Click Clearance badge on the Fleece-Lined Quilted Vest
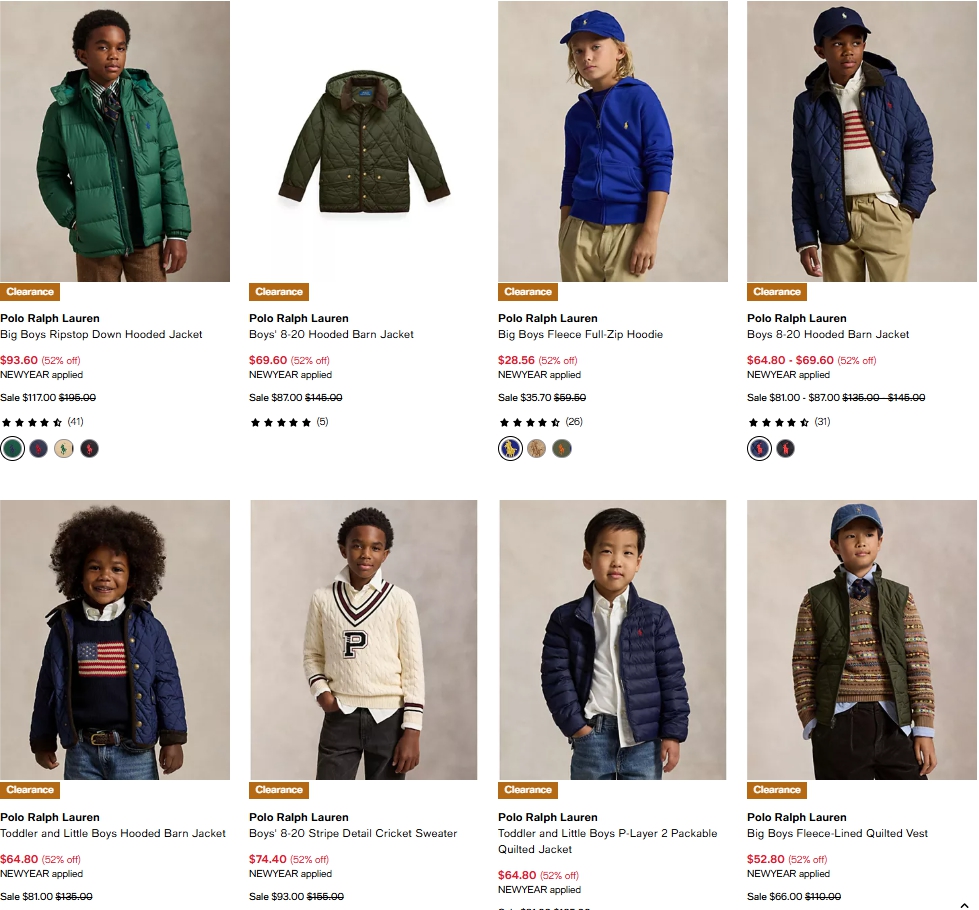Image resolution: width=979 pixels, height=910 pixels. (777, 790)
